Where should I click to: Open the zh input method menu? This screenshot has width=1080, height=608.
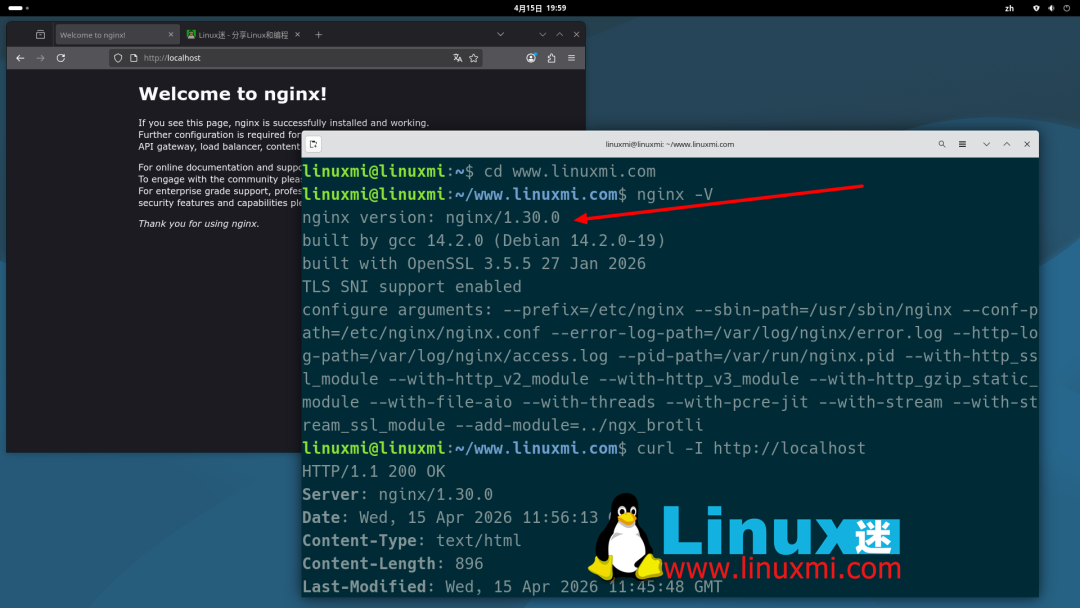[1009, 8]
